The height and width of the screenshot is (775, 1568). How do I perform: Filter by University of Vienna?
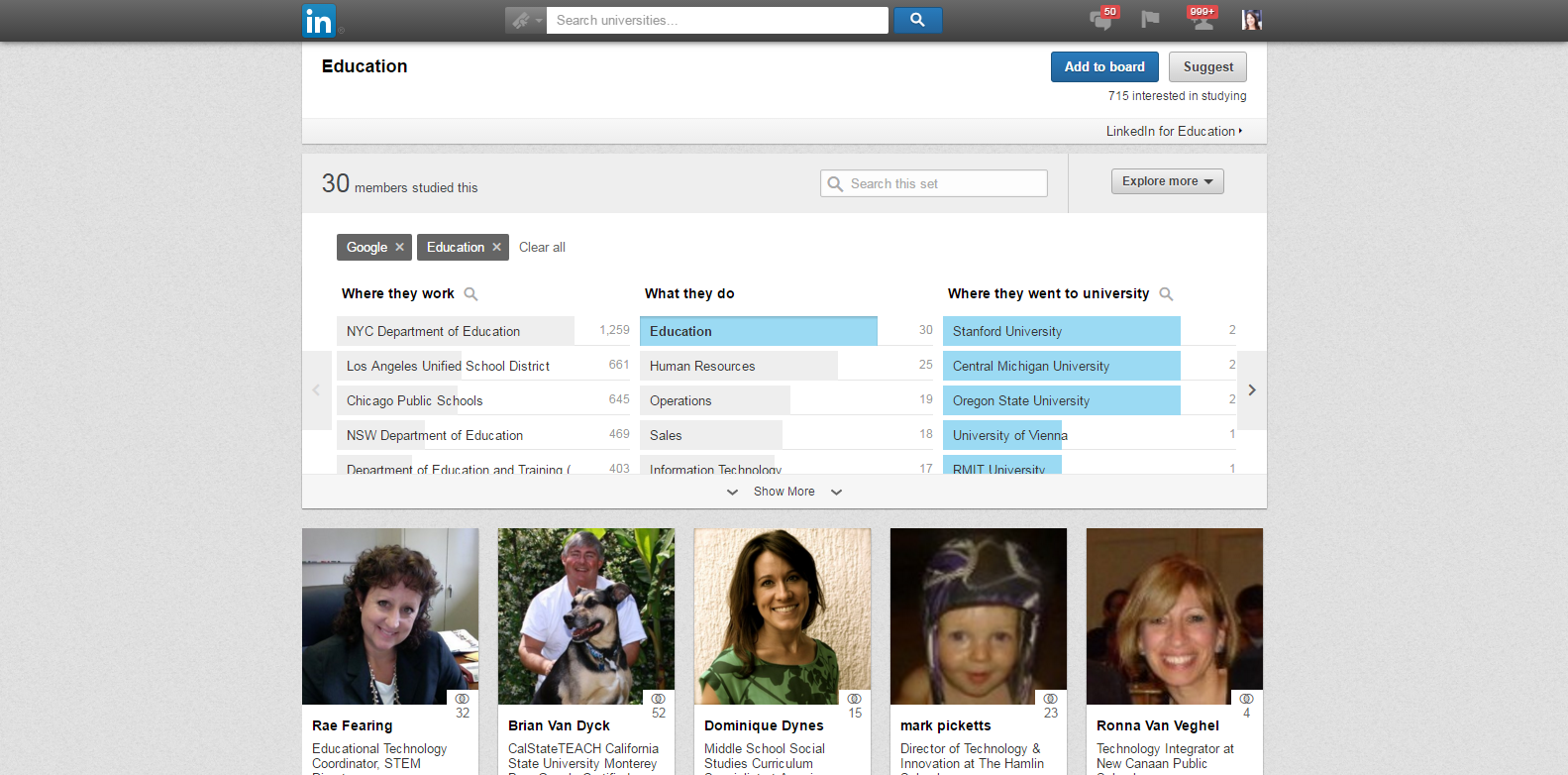(x=1090, y=435)
